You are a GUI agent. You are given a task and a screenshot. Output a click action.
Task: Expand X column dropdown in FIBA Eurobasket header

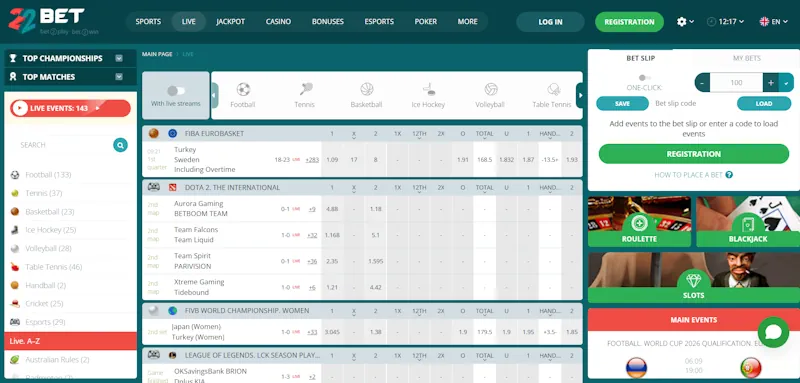click(354, 138)
